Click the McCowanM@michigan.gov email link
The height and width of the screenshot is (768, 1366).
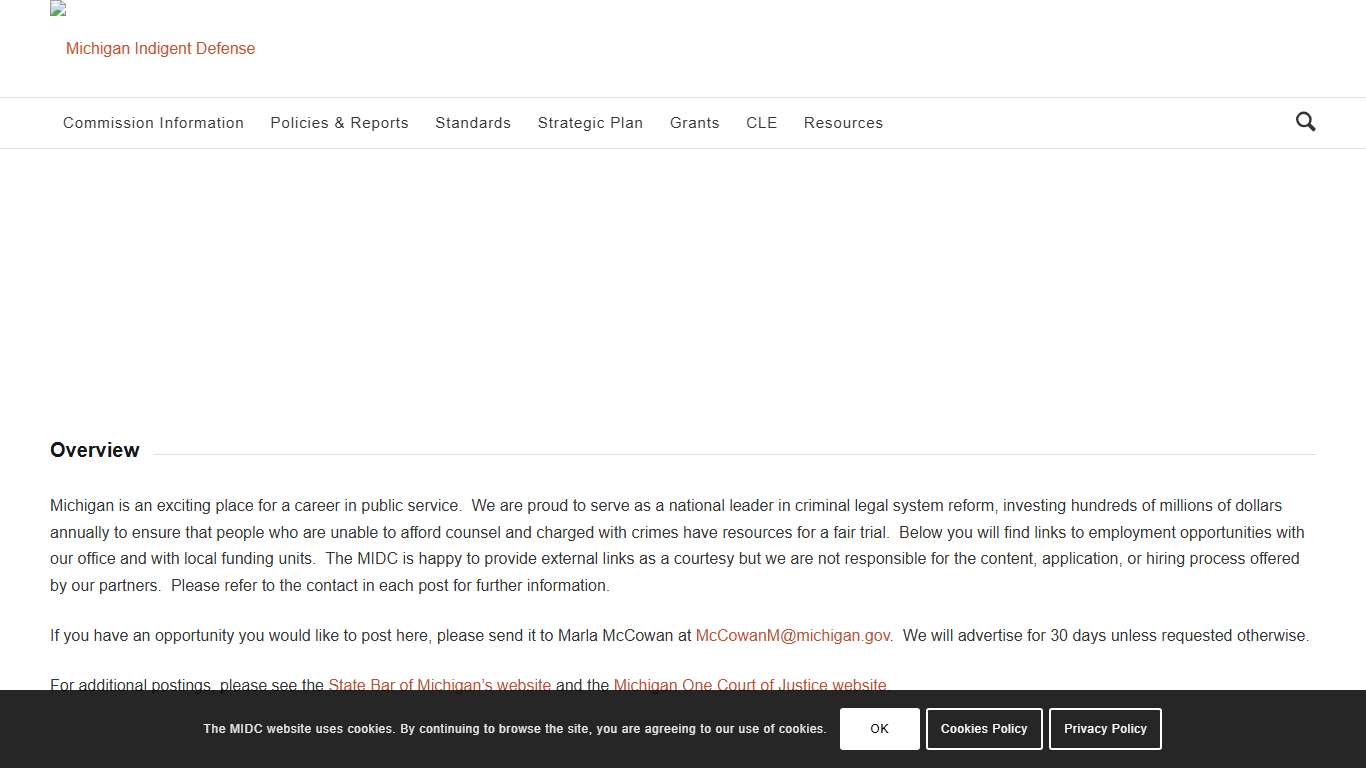coord(792,636)
